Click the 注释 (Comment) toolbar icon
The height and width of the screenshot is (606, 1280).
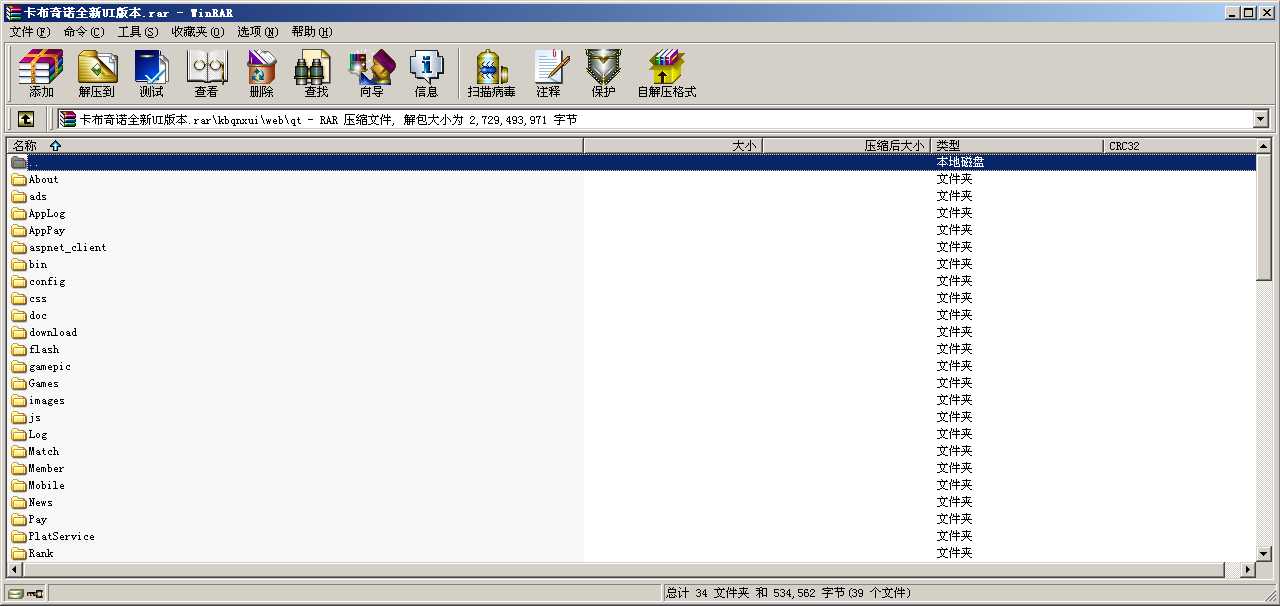(548, 74)
